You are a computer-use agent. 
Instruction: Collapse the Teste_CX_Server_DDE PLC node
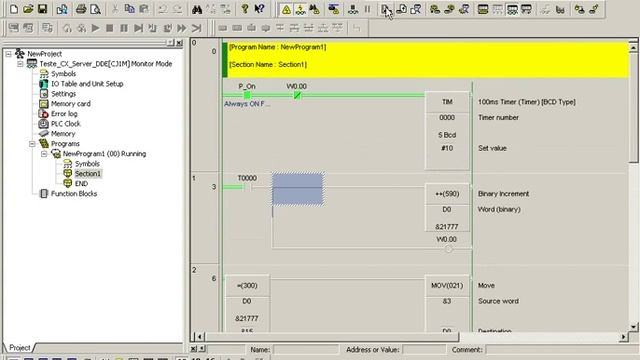[x=20, y=64]
